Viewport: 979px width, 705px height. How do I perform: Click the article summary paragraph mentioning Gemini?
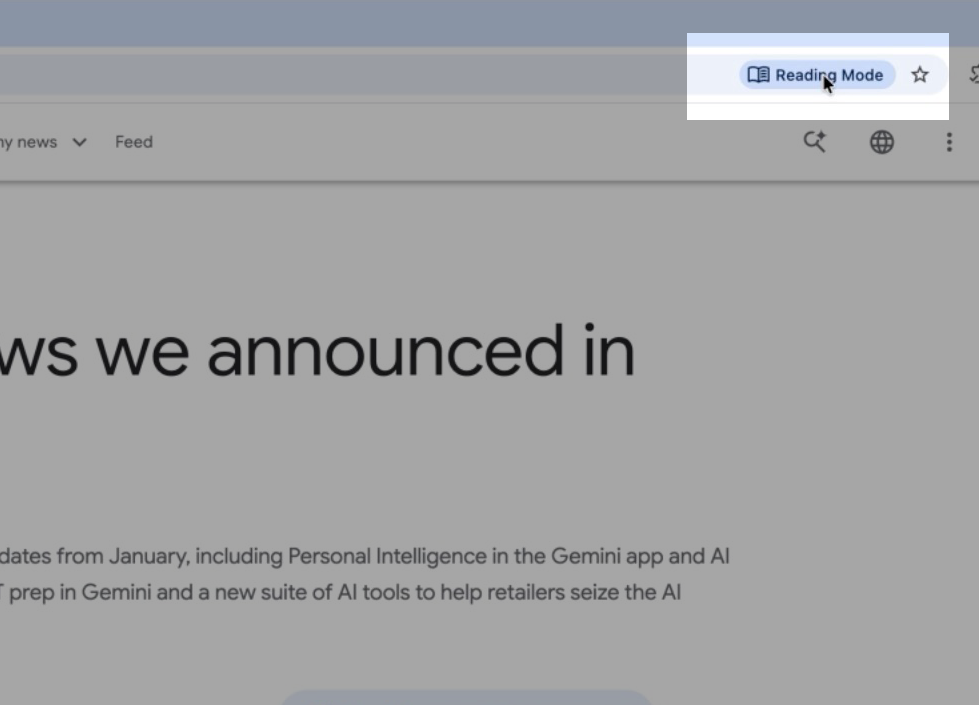(365, 574)
